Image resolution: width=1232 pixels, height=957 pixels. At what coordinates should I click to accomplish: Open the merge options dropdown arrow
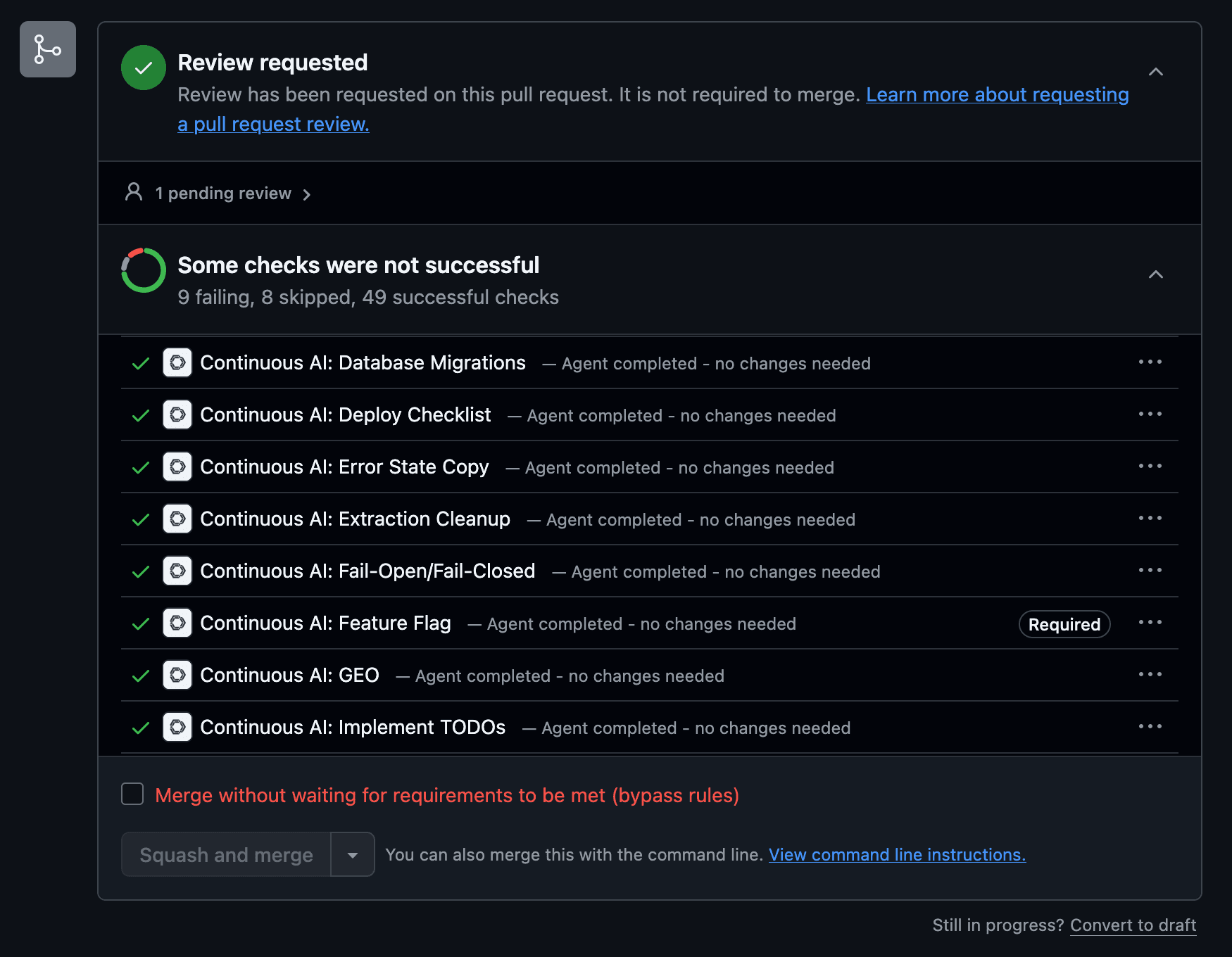pos(352,854)
